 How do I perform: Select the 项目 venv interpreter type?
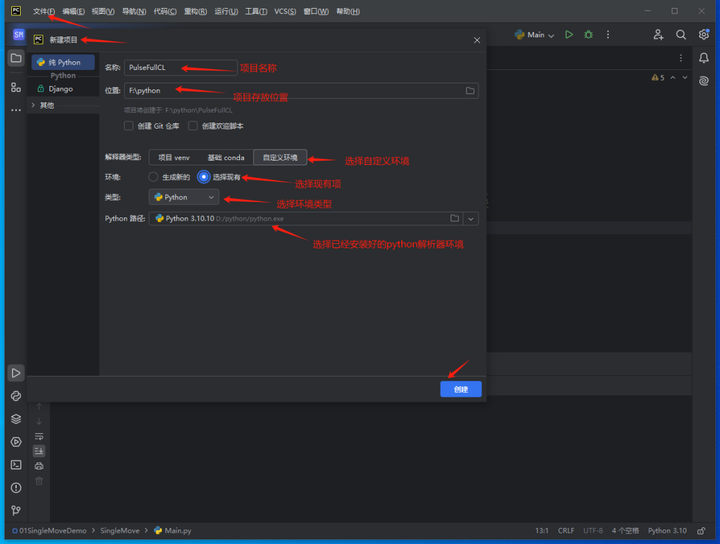pos(174,157)
